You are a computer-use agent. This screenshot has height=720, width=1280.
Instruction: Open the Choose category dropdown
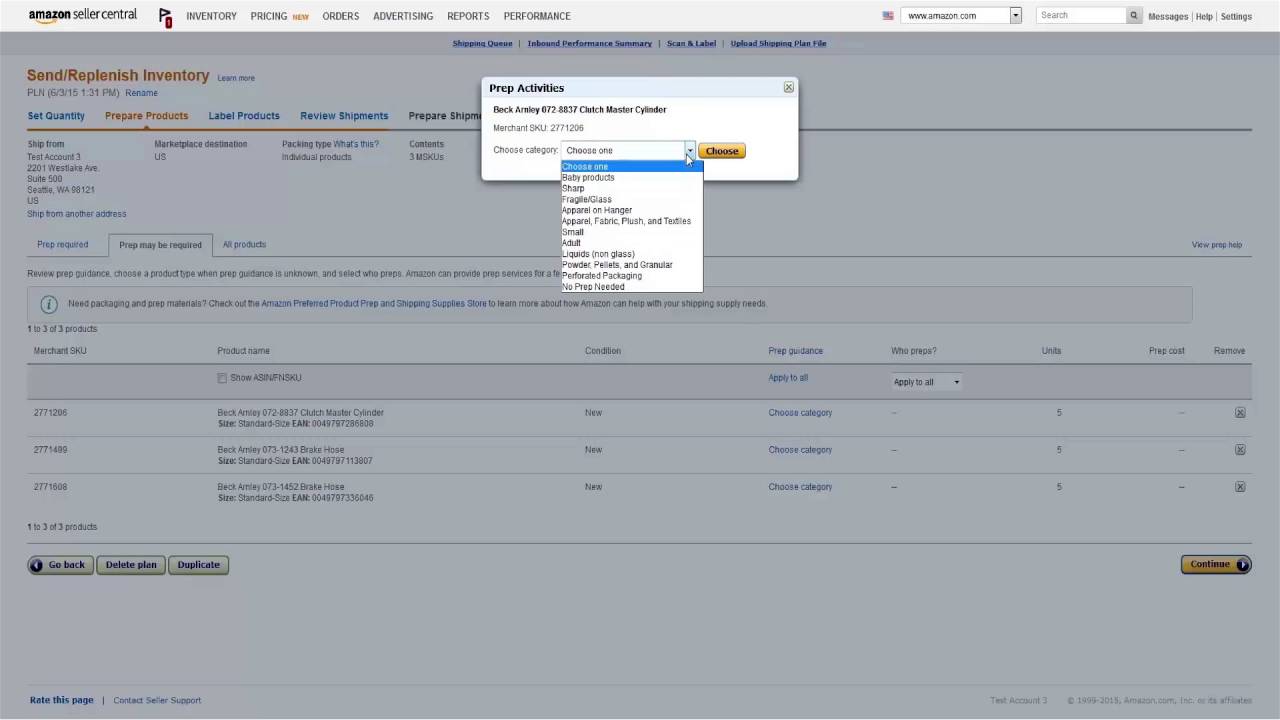tap(628, 150)
